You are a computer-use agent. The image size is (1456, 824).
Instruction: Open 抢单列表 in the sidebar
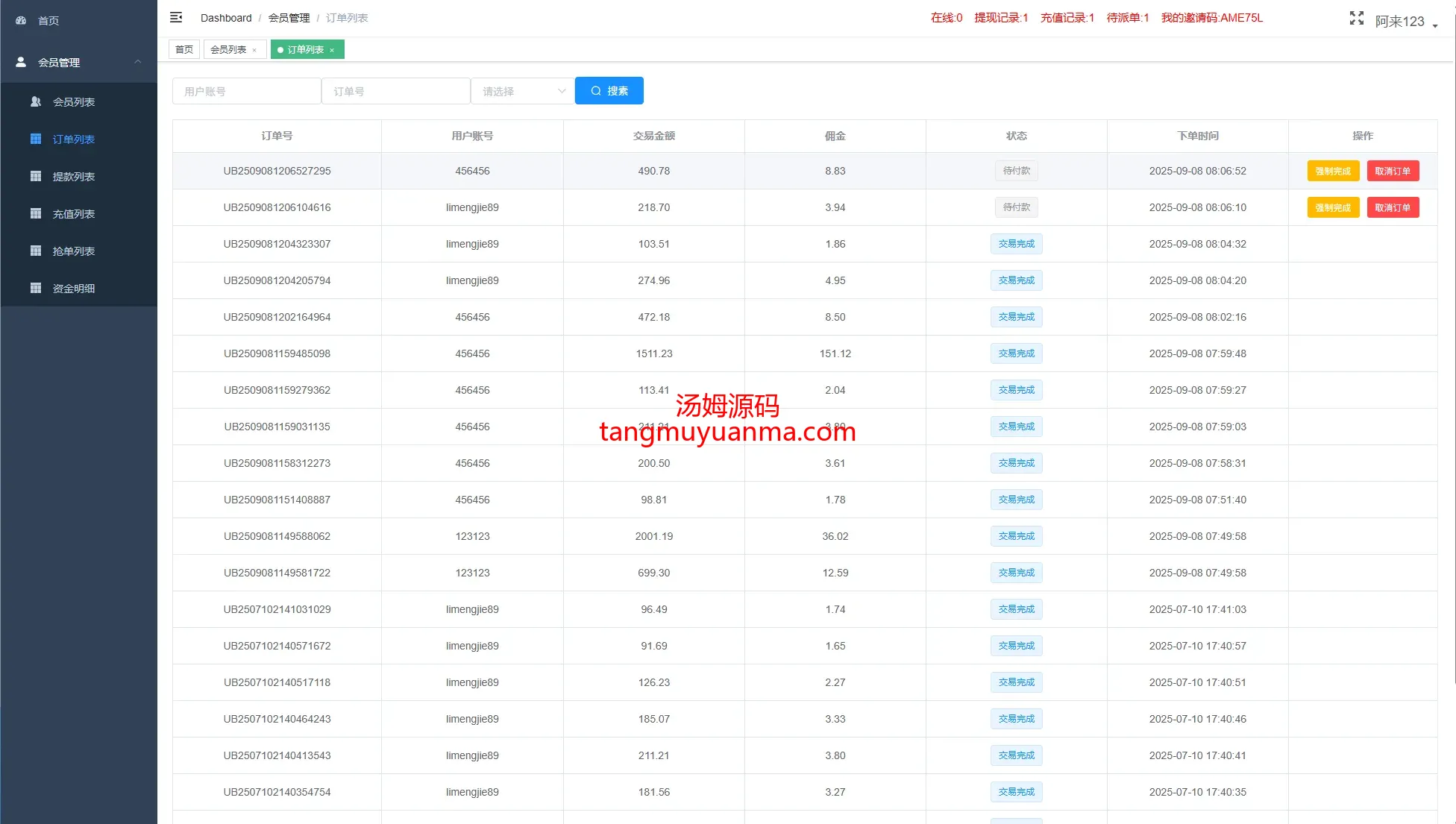pyautogui.click(x=73, y=251)
